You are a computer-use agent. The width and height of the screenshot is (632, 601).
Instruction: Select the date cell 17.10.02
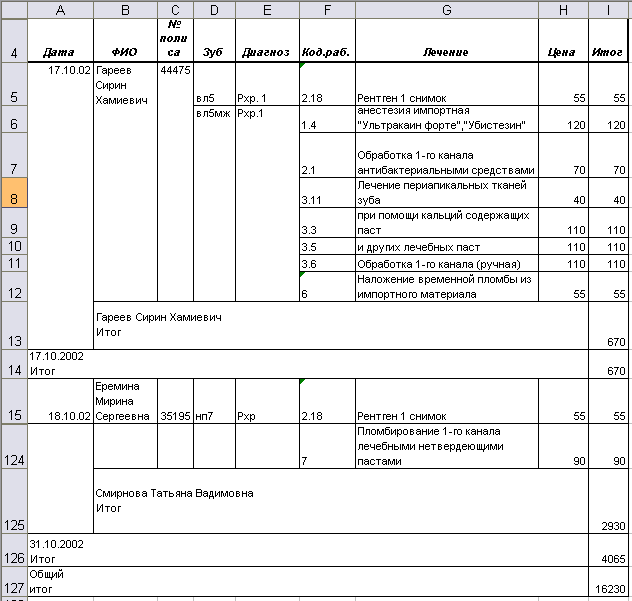coord(60,206)
